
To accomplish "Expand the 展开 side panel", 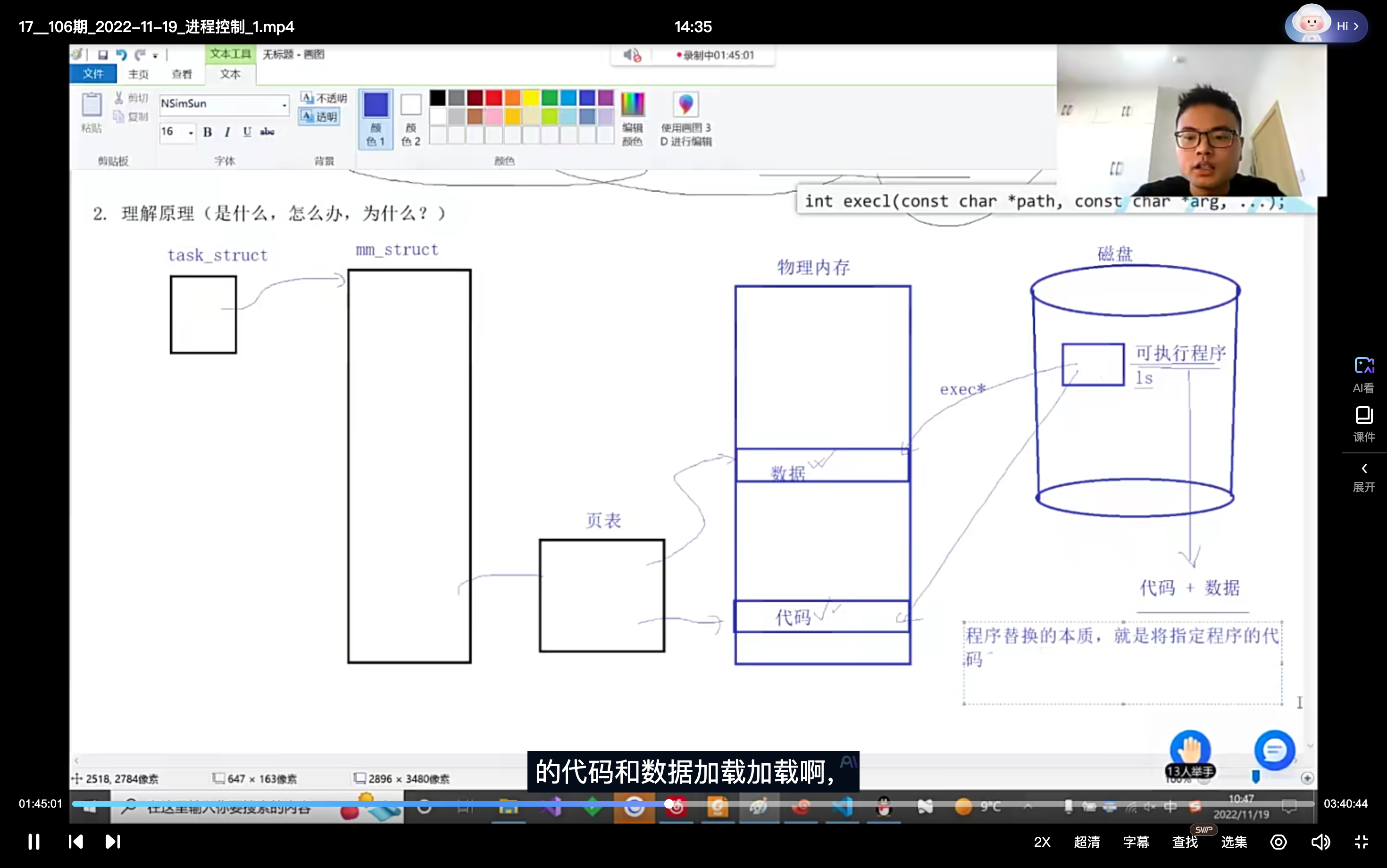I will [x=1364, y=477].
